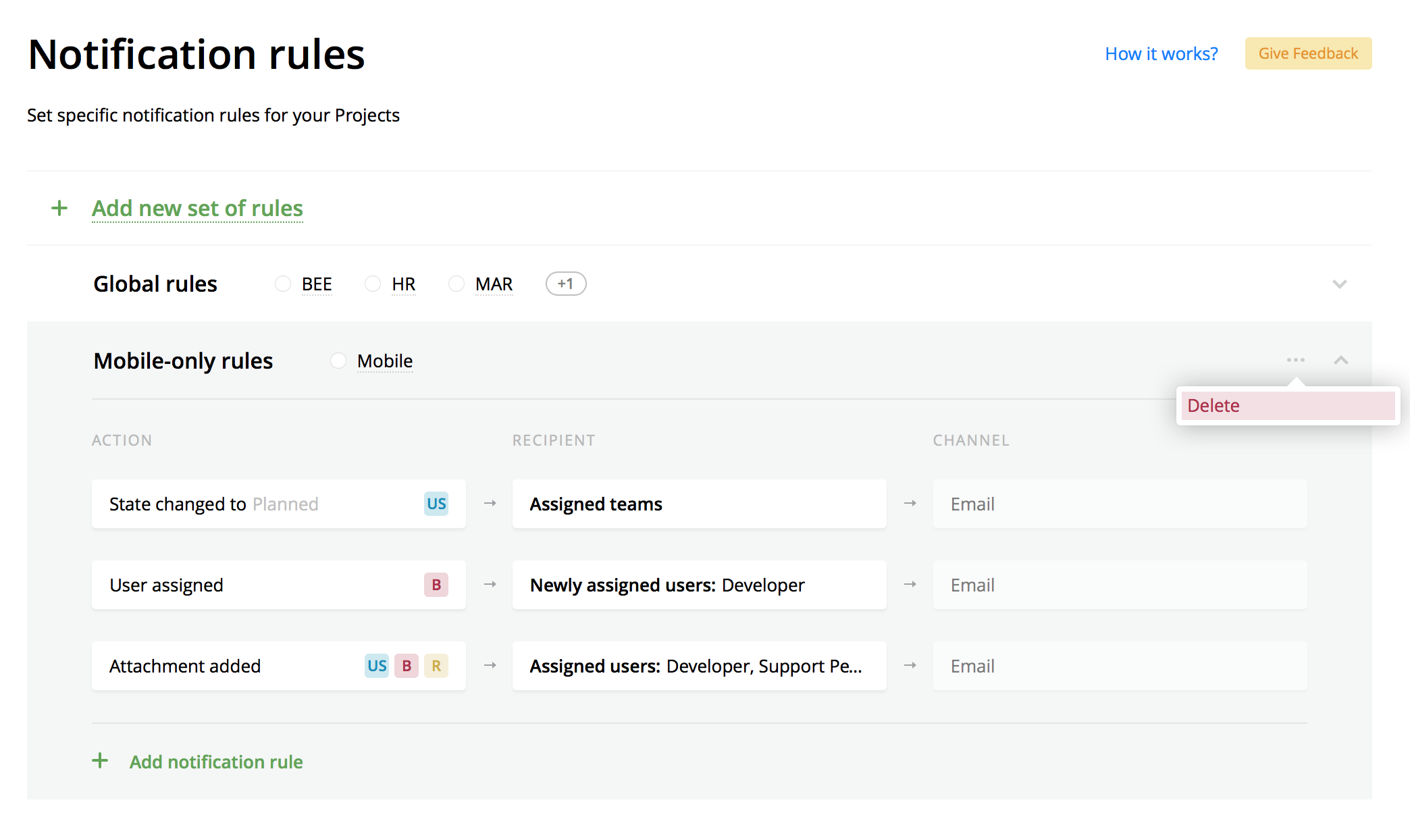Image resolution: width=1410 pixels, height=840 pixels.
Task: Collapse the Mobile-only rules section
Action: pos(1341,360)
